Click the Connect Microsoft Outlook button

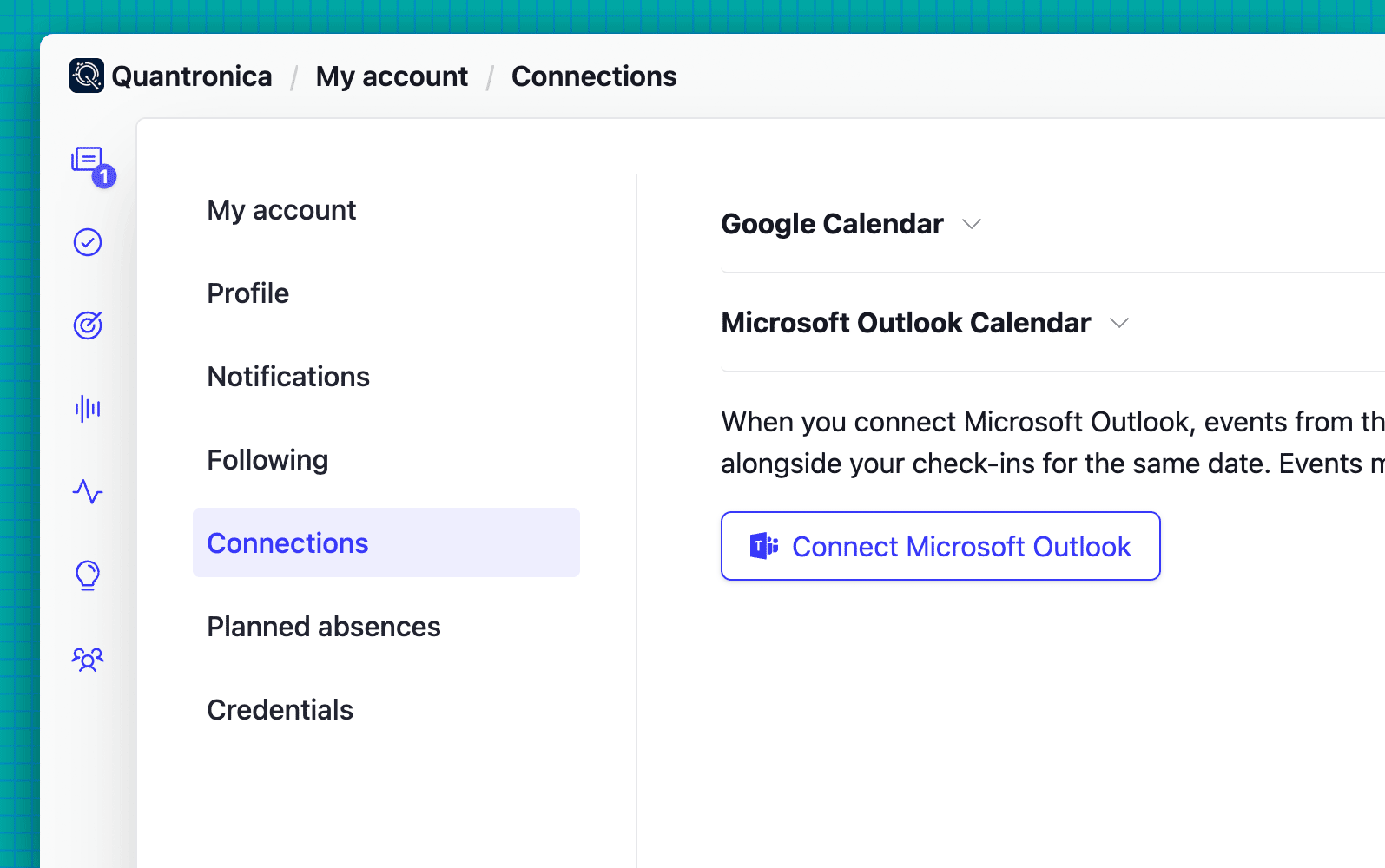point(940,546)
